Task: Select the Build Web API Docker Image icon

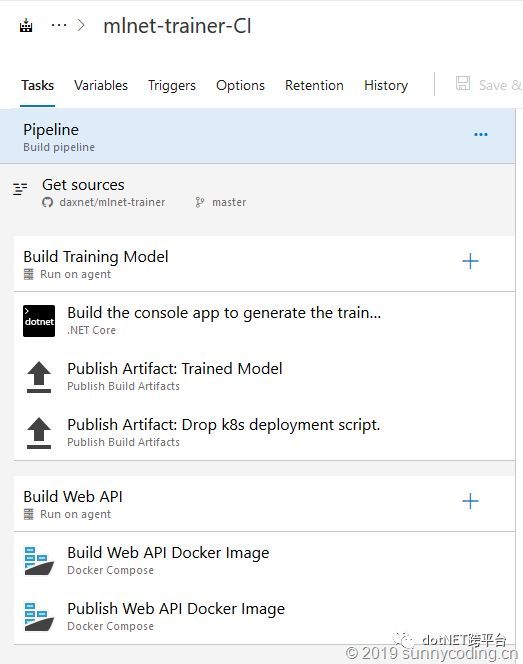Action: 39,561
